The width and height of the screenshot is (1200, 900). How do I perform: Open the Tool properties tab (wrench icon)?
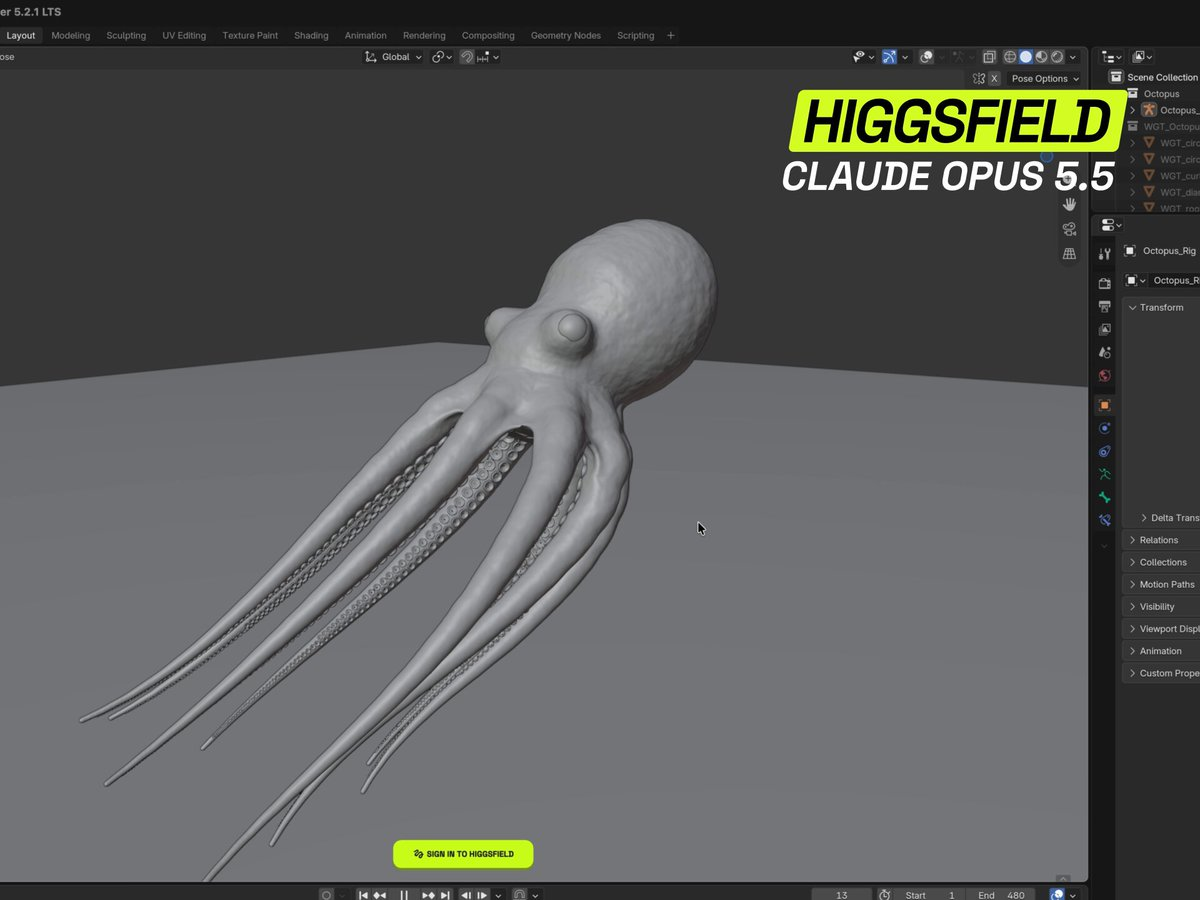pos(1104,254)
